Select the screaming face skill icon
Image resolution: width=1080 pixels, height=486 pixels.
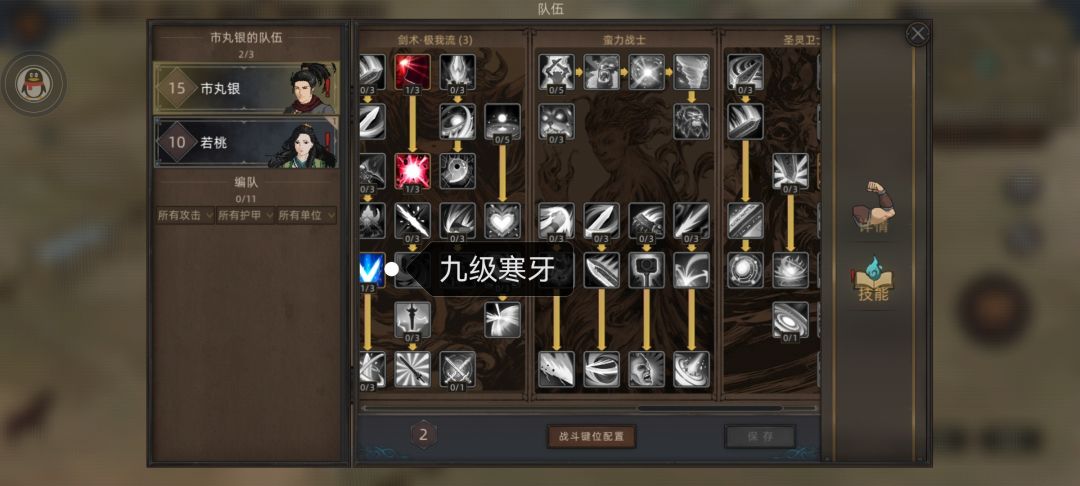coord(646,369)
